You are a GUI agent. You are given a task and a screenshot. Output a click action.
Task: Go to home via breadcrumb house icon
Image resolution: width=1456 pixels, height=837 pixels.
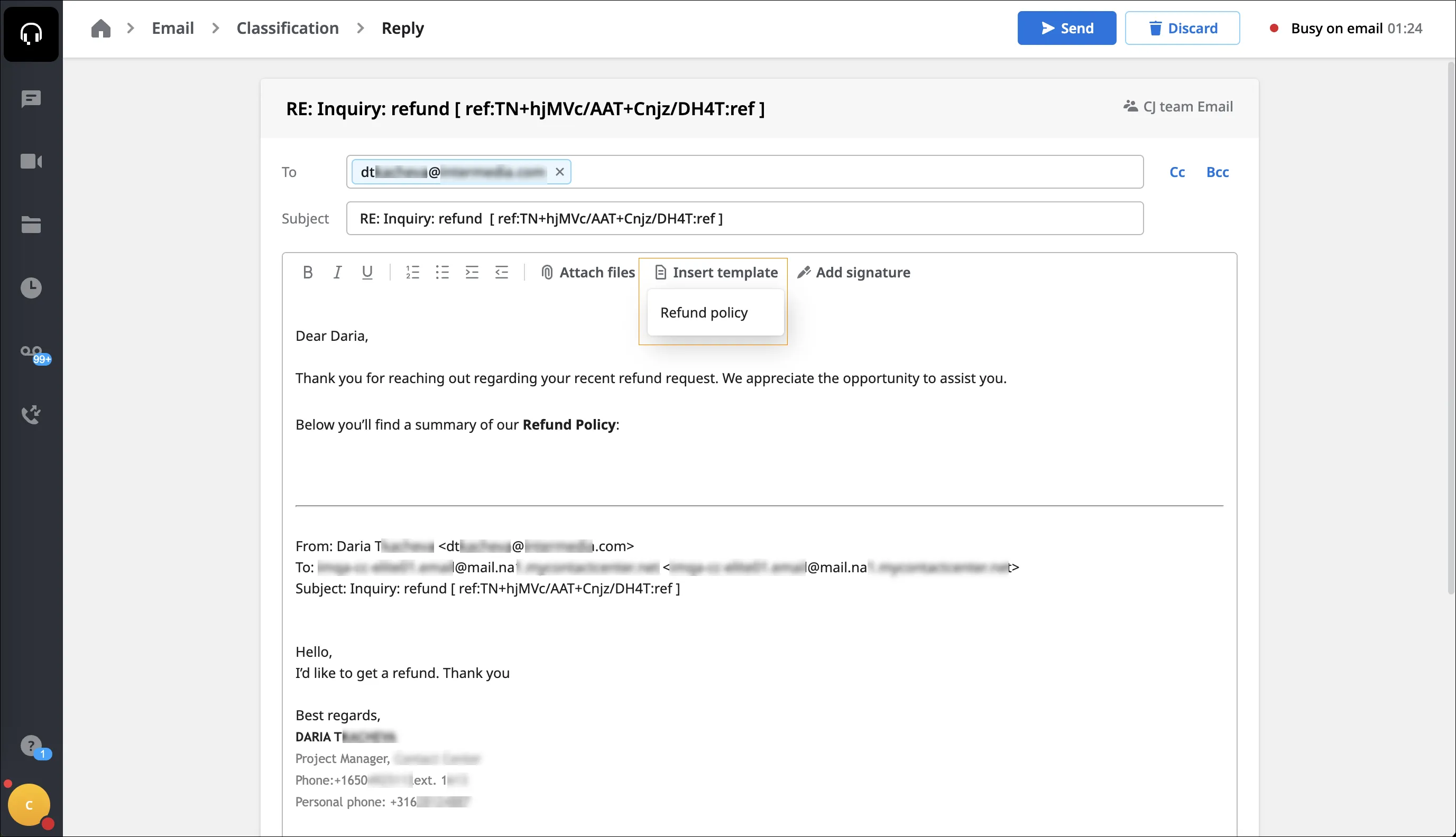pos(100,28)
